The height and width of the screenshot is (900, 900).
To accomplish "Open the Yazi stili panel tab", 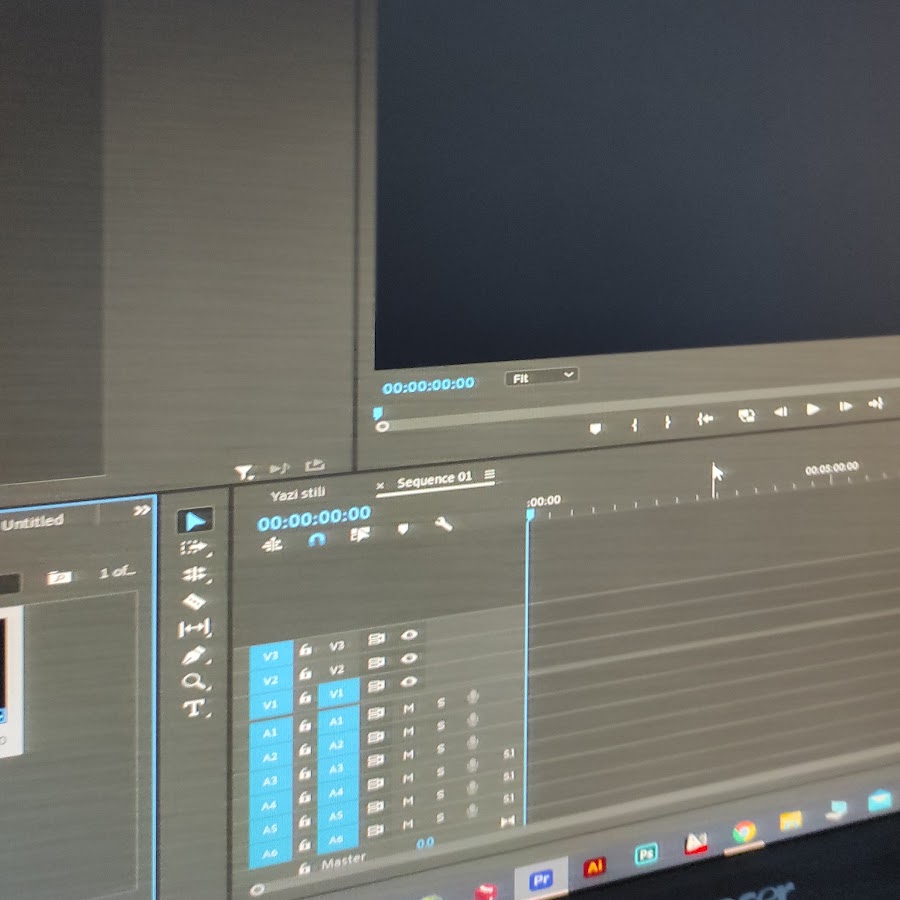I will (x=298, y=494).
